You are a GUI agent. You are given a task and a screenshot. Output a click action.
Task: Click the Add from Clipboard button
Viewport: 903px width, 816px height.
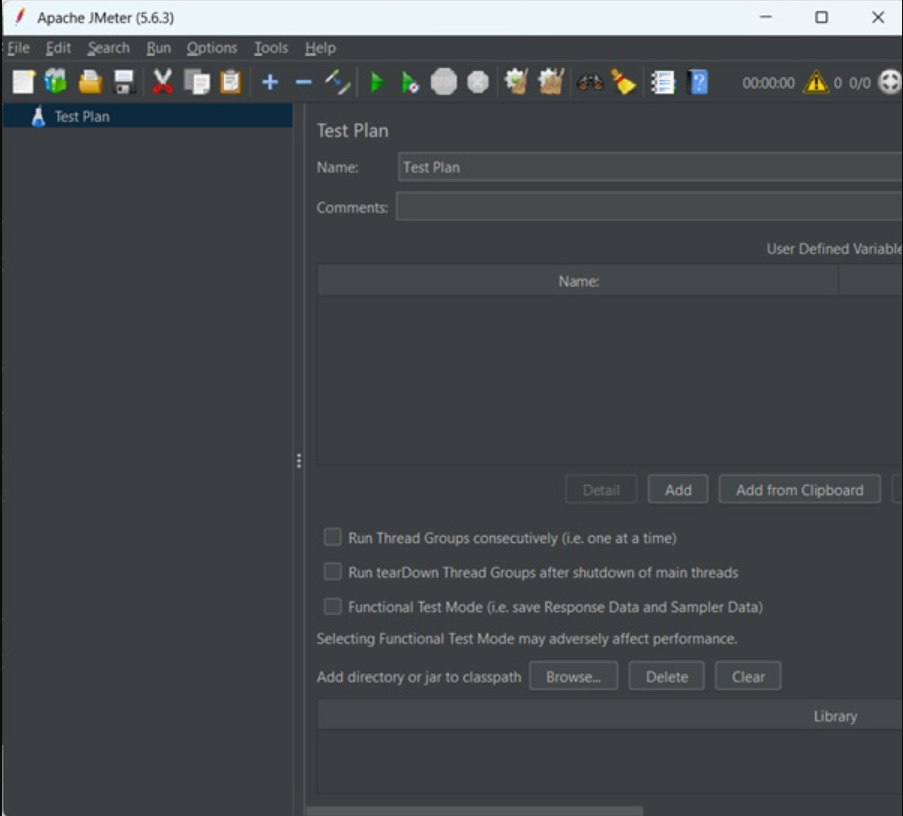799,489
